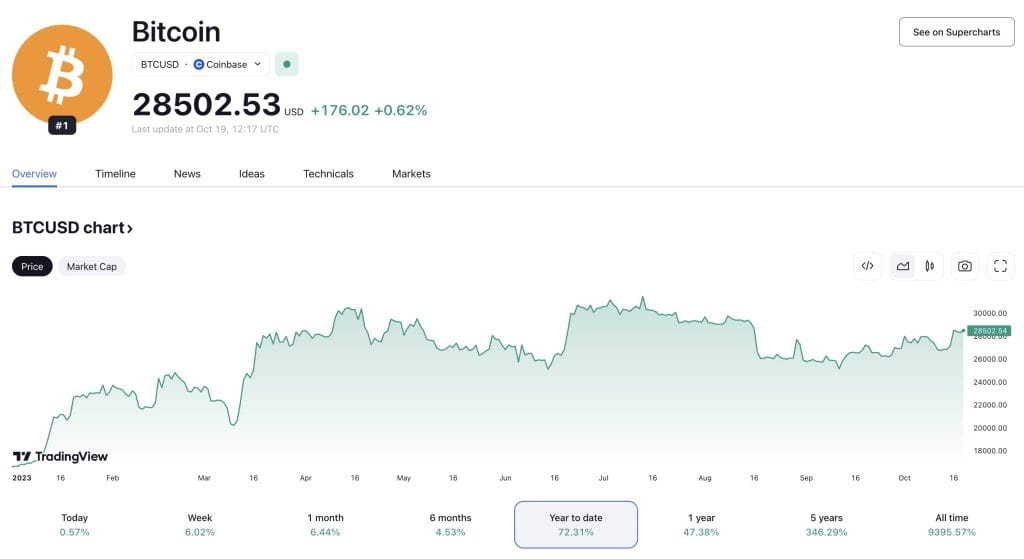Go to the News tab
The height and width of the screenshot is (559, 1024).
(x=187, y=174)
